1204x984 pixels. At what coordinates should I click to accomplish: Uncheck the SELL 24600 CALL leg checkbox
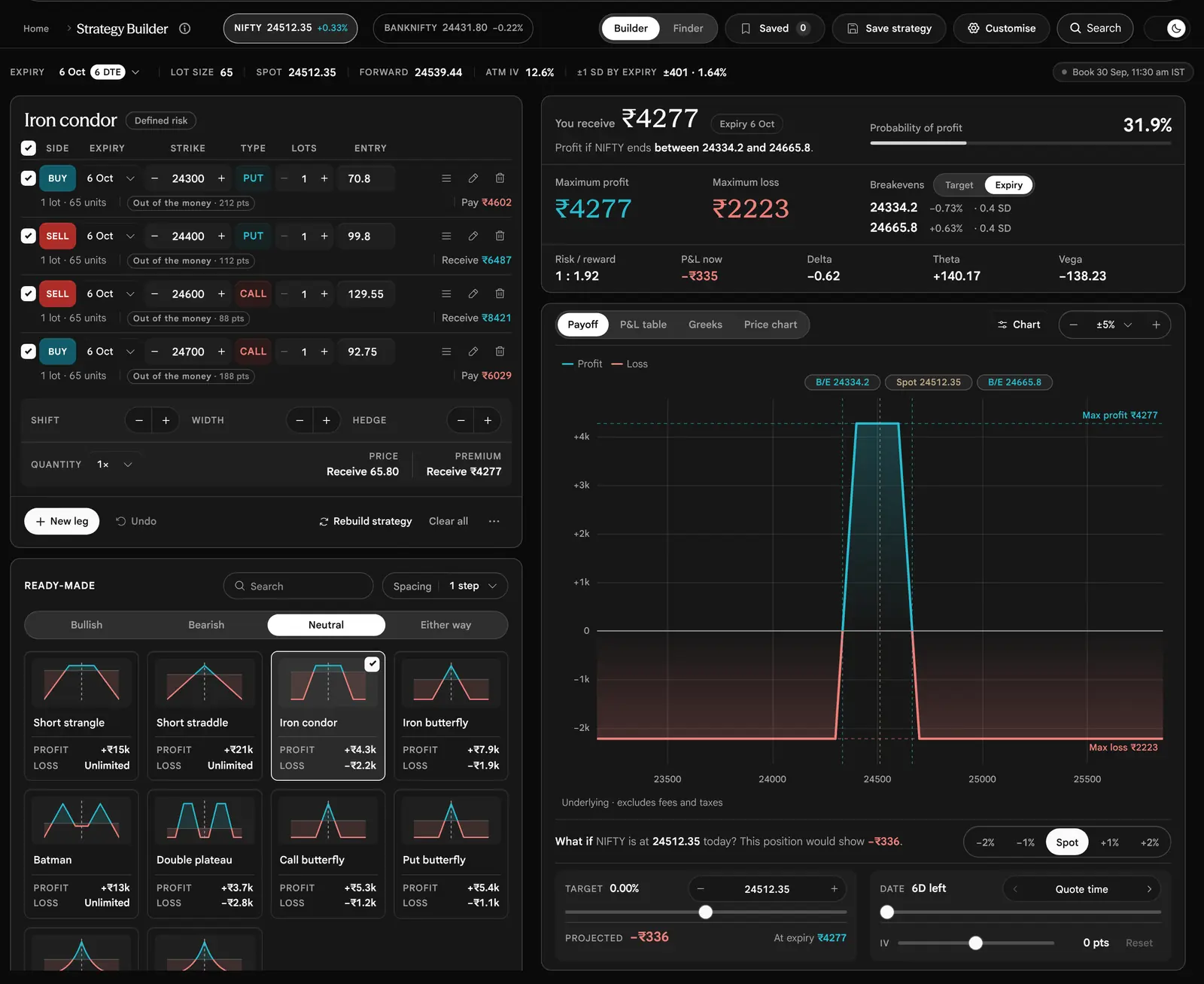pos(29,294)
